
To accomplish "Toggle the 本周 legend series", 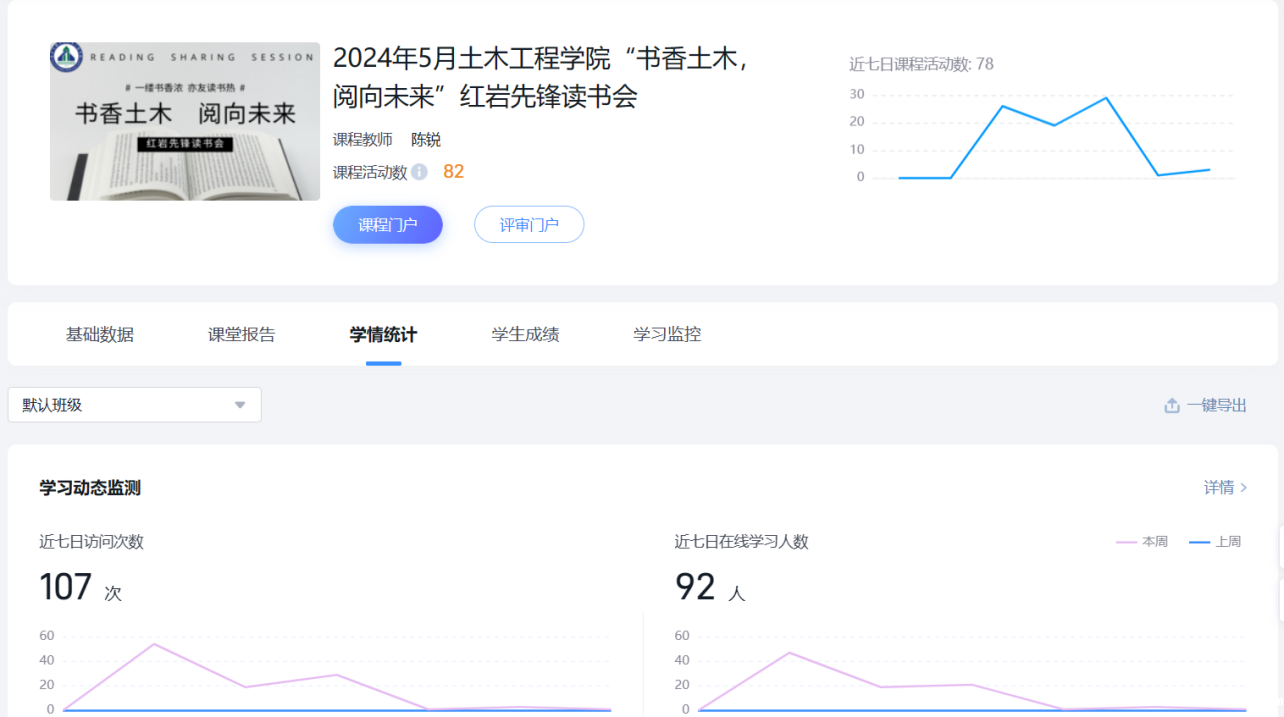I will coord(1142,541).
